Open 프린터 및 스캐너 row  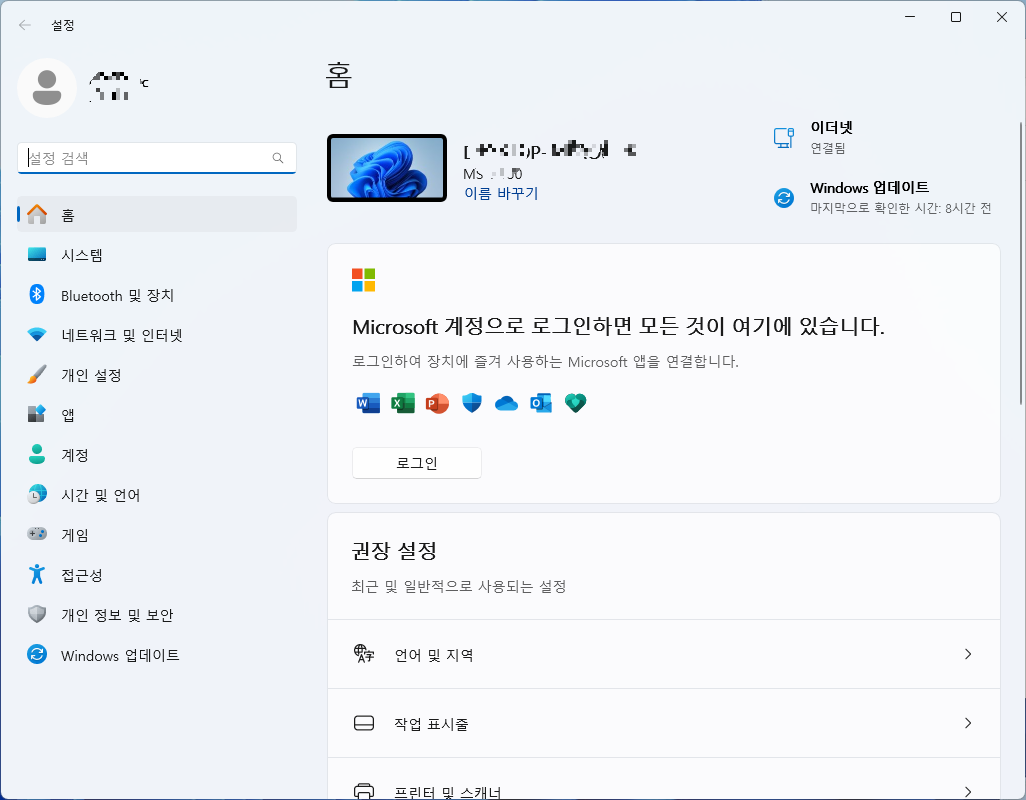663,779
